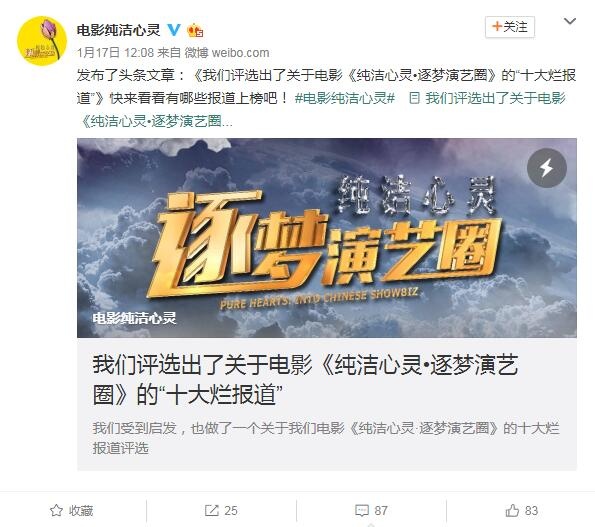Expand the post options chevron menu
The width and height of the screenshot is (595, 527).
570,21
